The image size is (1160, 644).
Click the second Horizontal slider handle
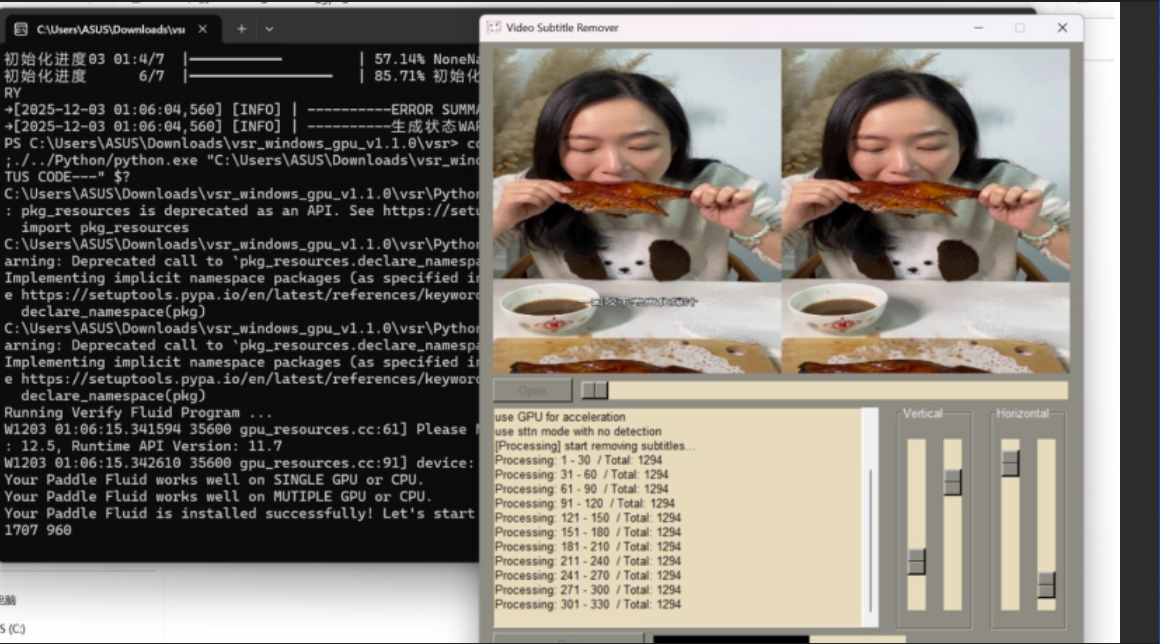point(1046,584)
